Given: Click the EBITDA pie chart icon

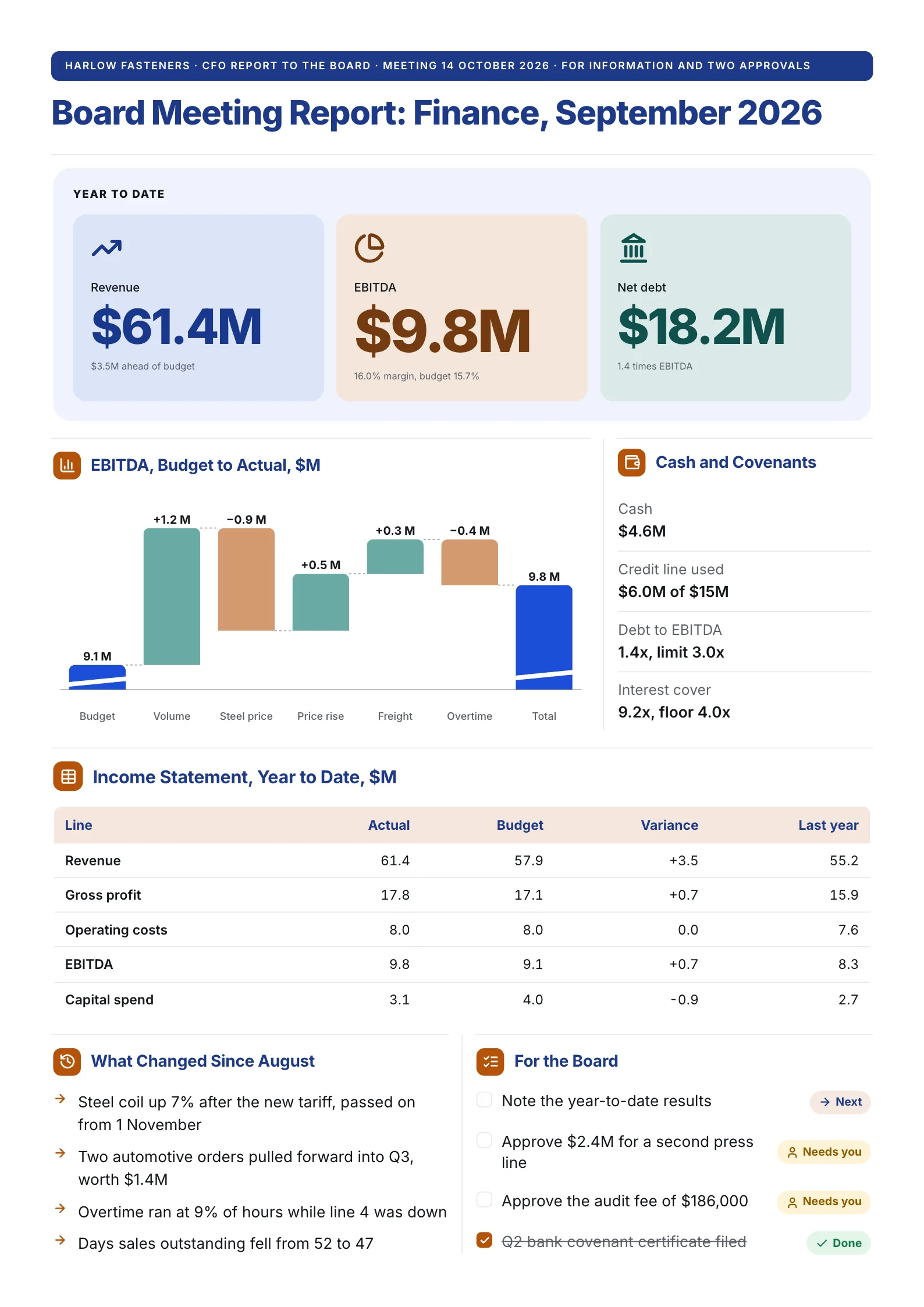Looking at the screenshot, I should coord(369,248).
